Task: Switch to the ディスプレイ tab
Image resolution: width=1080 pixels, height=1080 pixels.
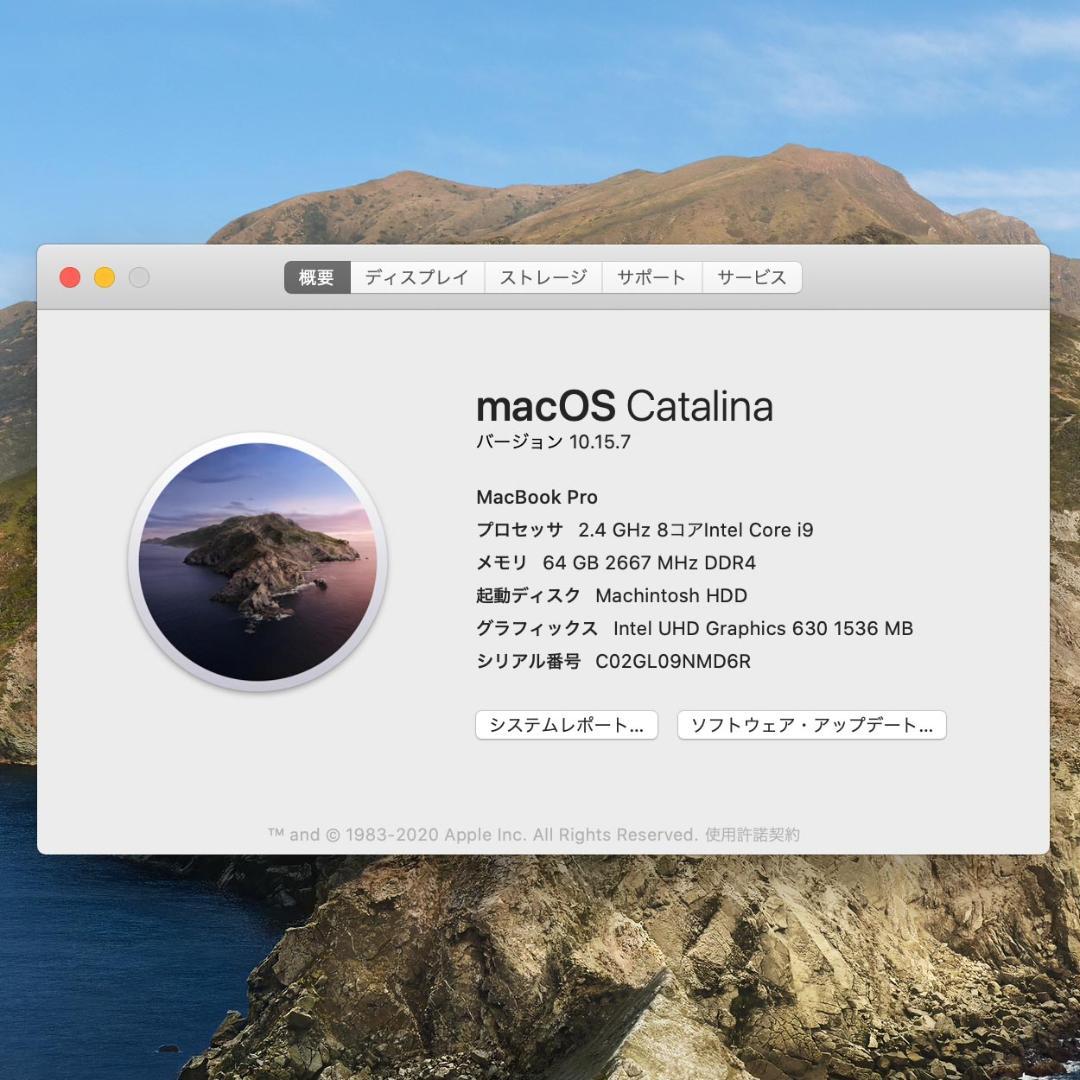Action: tap(417, 277)
